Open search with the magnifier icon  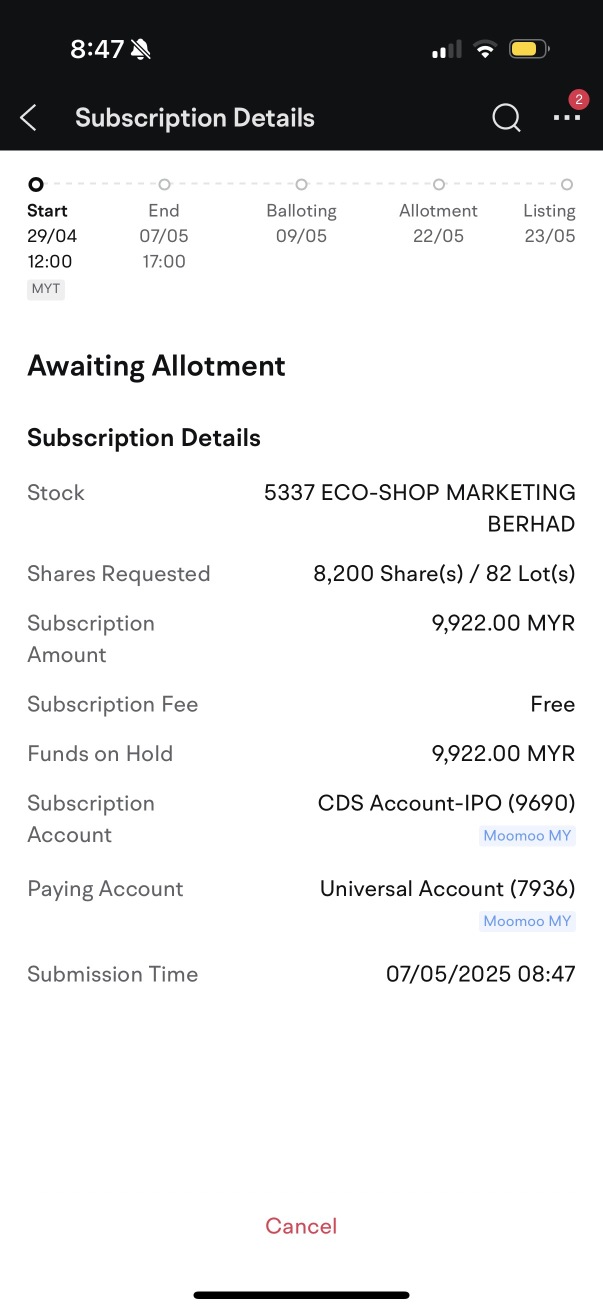click(506, 118)
